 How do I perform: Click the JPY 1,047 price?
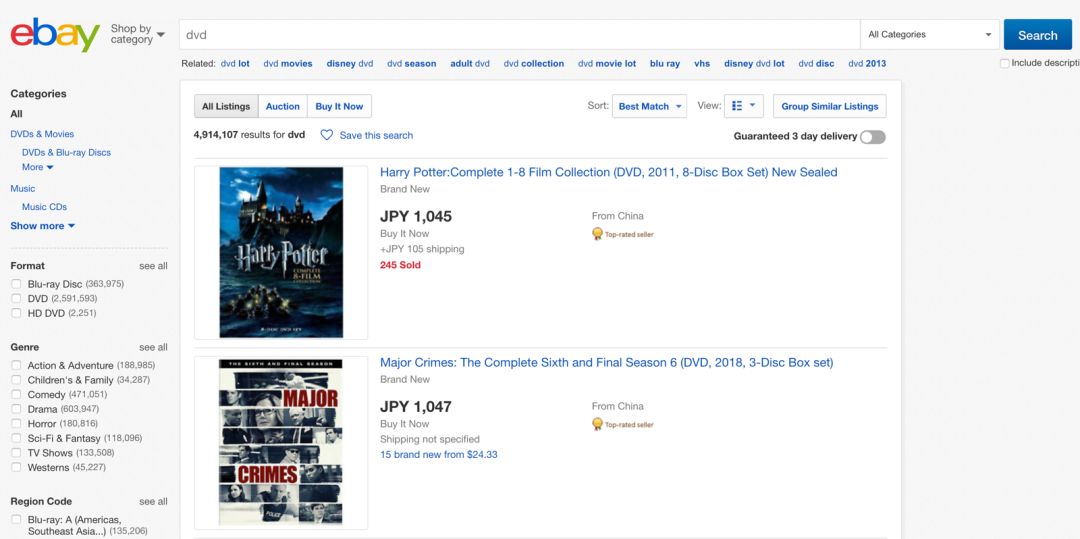[416, 406]
